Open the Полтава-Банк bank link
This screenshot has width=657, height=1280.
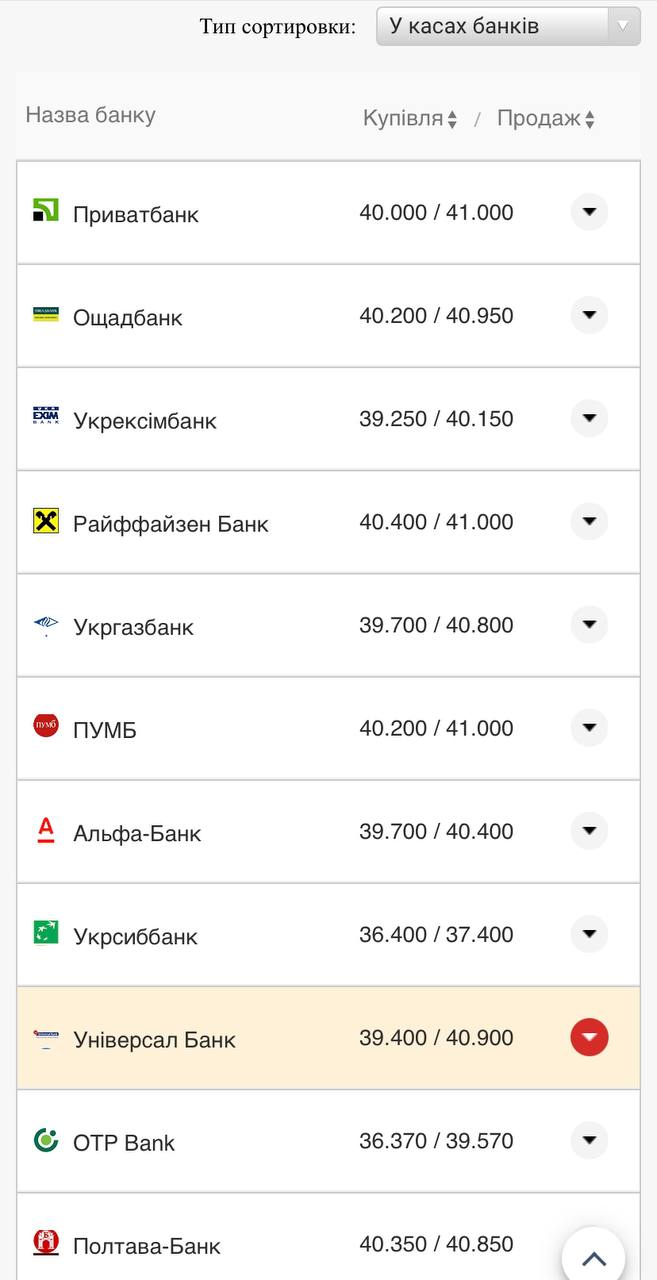tap(146, 1246)
